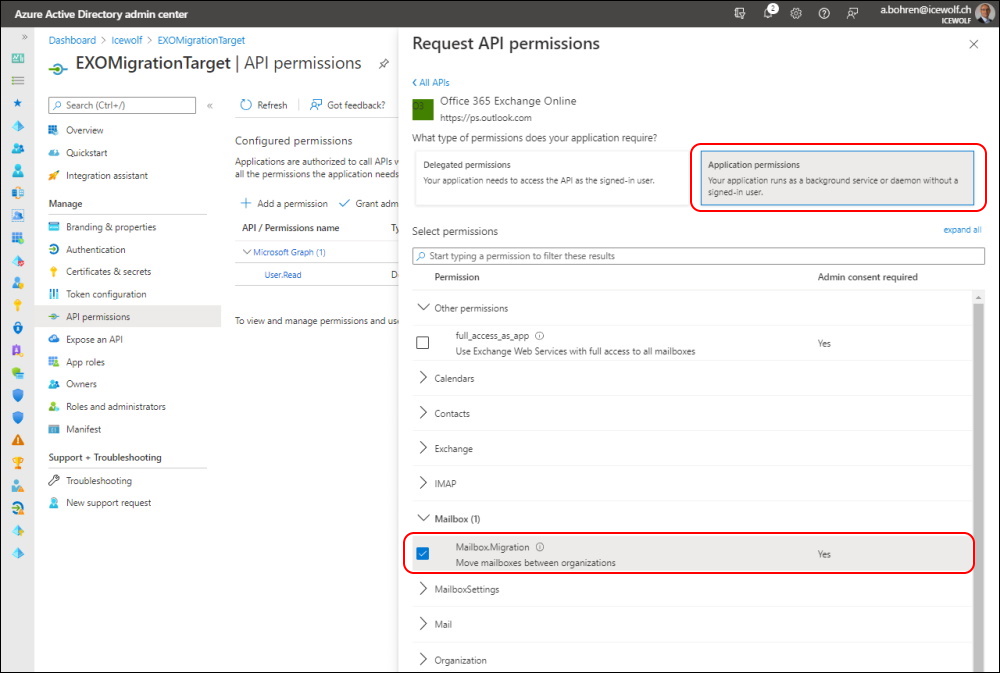Click the Office 365 Exchange Online app icon
The image size is (1000, 673).
pyautogui.click(x=423, y=108)
